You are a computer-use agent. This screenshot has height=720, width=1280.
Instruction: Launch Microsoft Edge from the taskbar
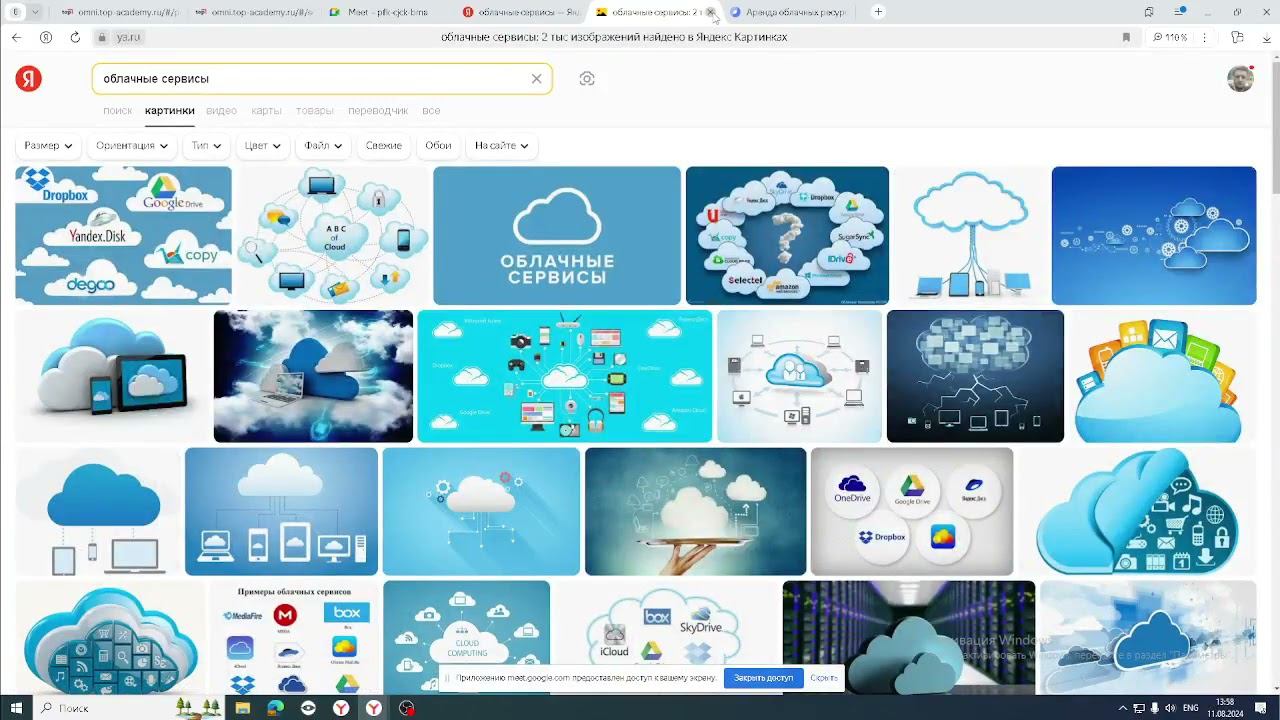pos(275,708)
